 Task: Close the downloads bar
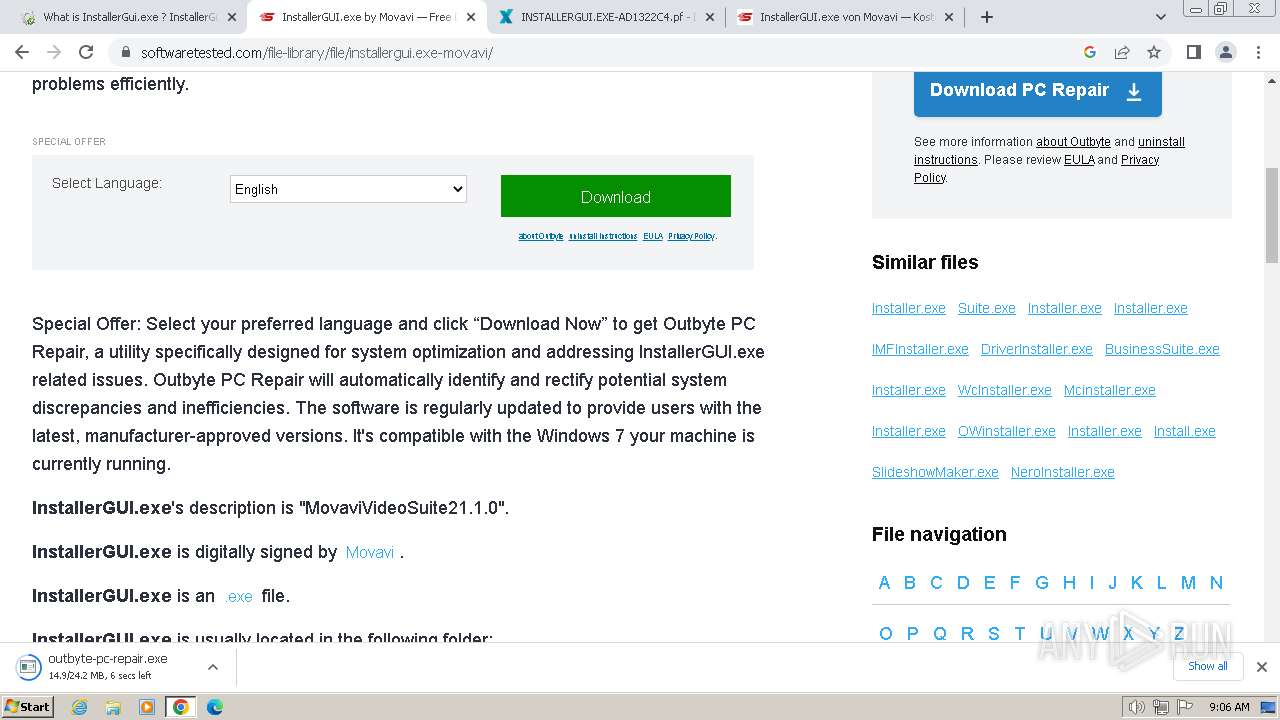[x=1262, y=667]
